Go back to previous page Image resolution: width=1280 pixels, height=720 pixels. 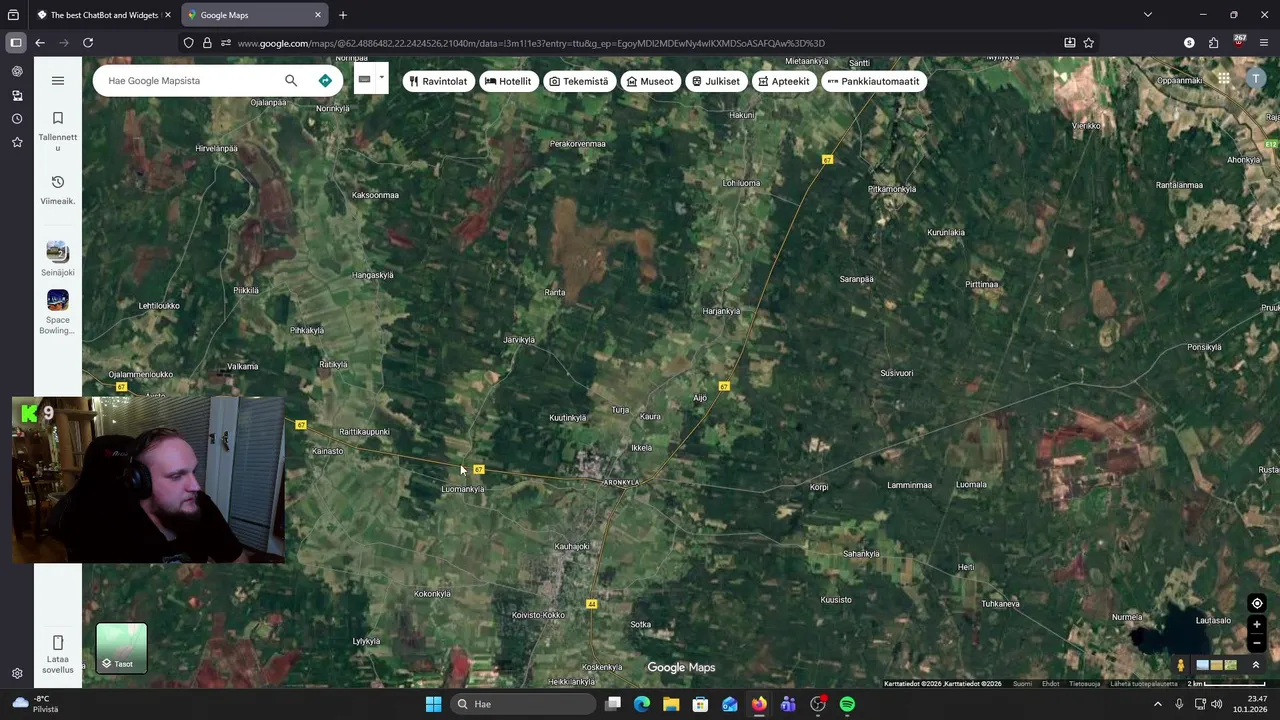tap(40, 43)
